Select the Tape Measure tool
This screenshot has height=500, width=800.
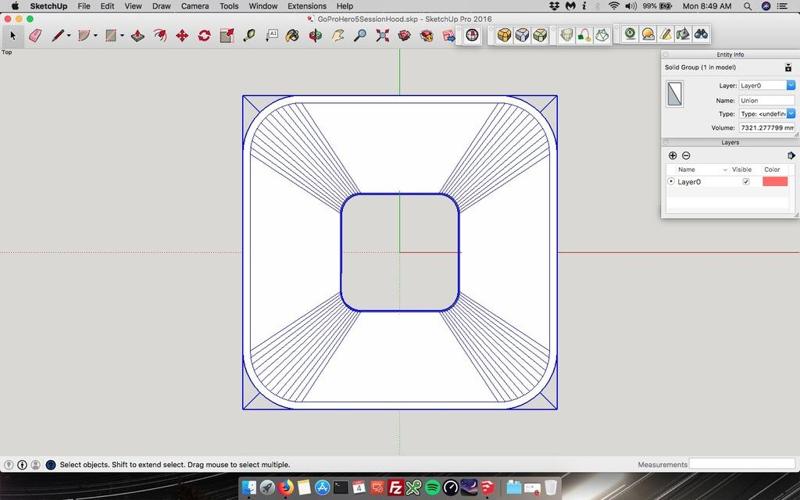[249, 35]
